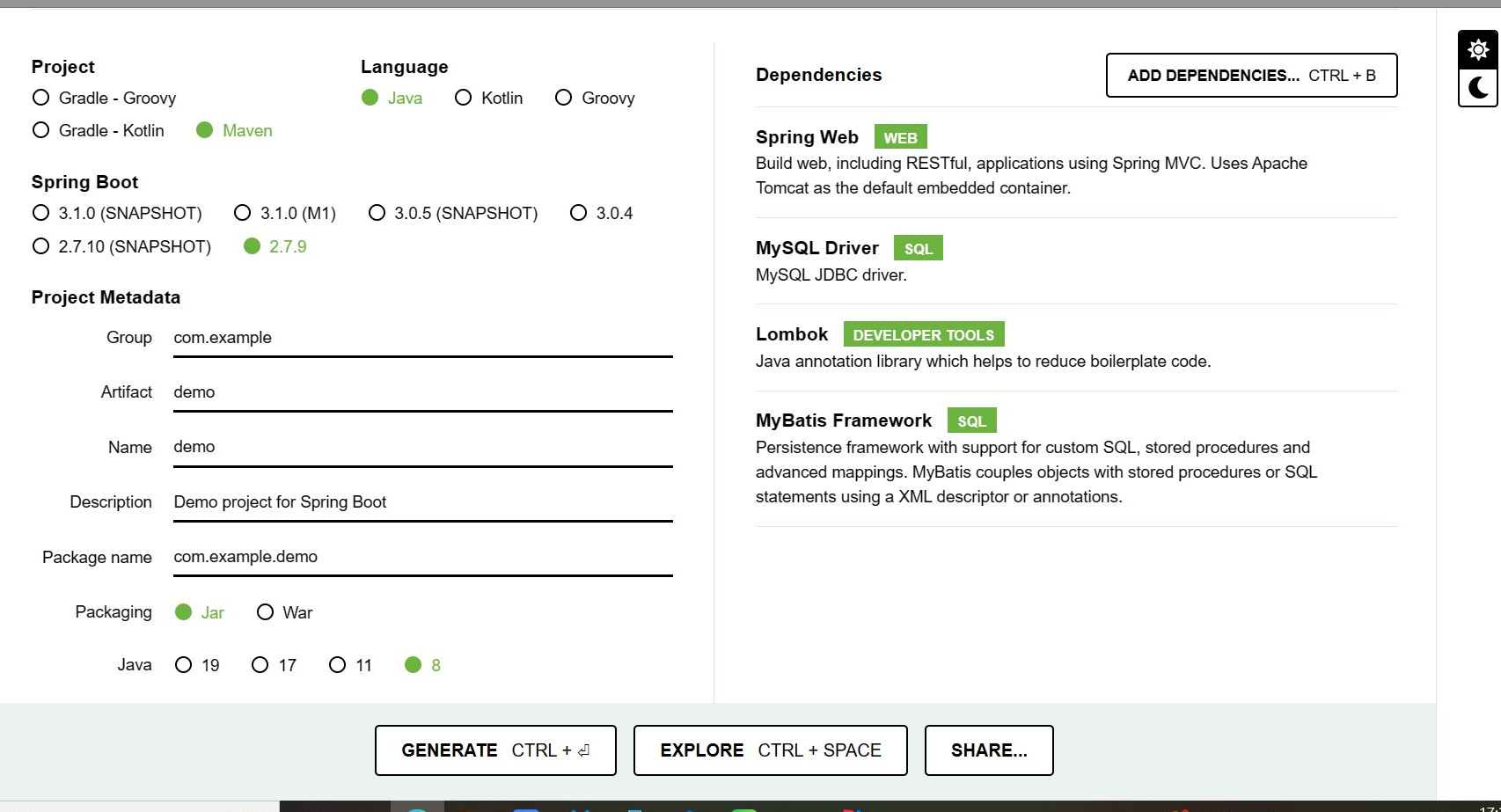
Task: Choose Java version 17
Action: (274, 665)
